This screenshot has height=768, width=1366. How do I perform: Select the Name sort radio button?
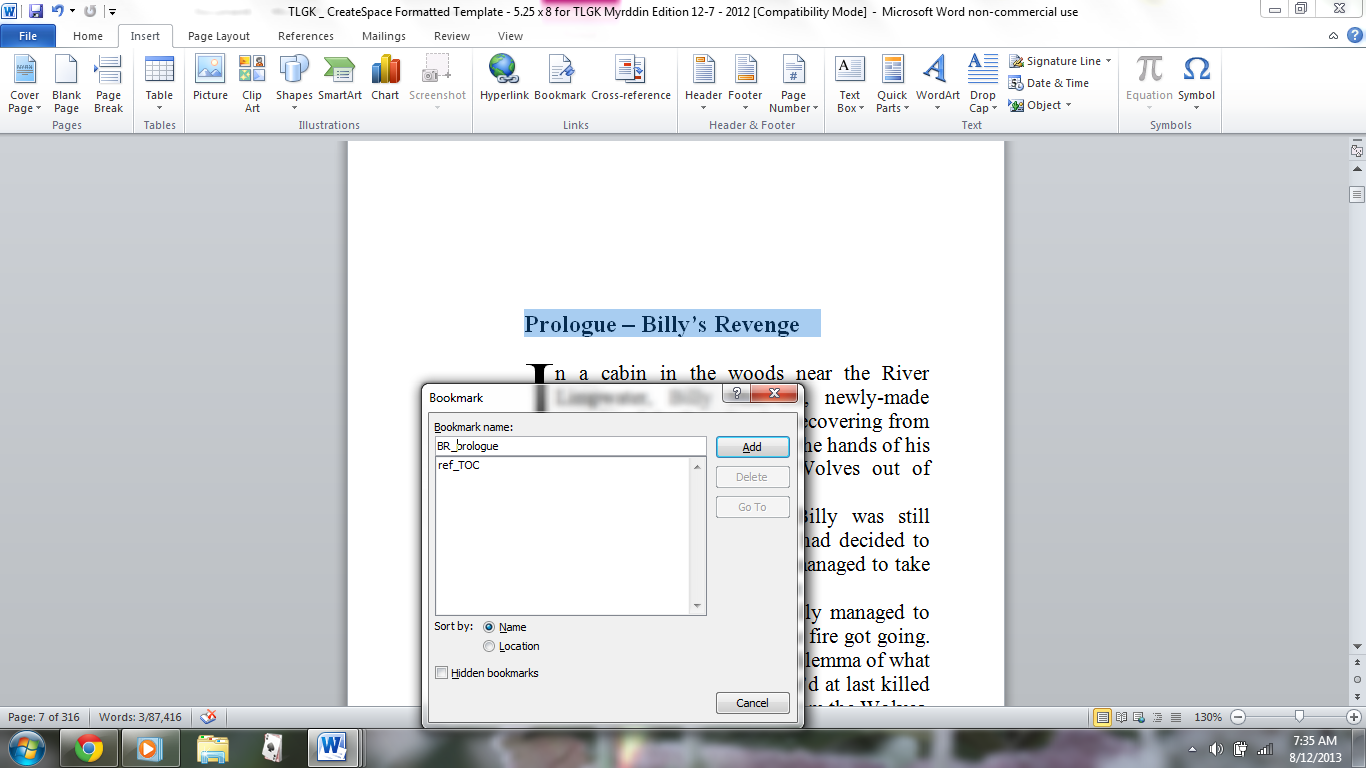489,627
